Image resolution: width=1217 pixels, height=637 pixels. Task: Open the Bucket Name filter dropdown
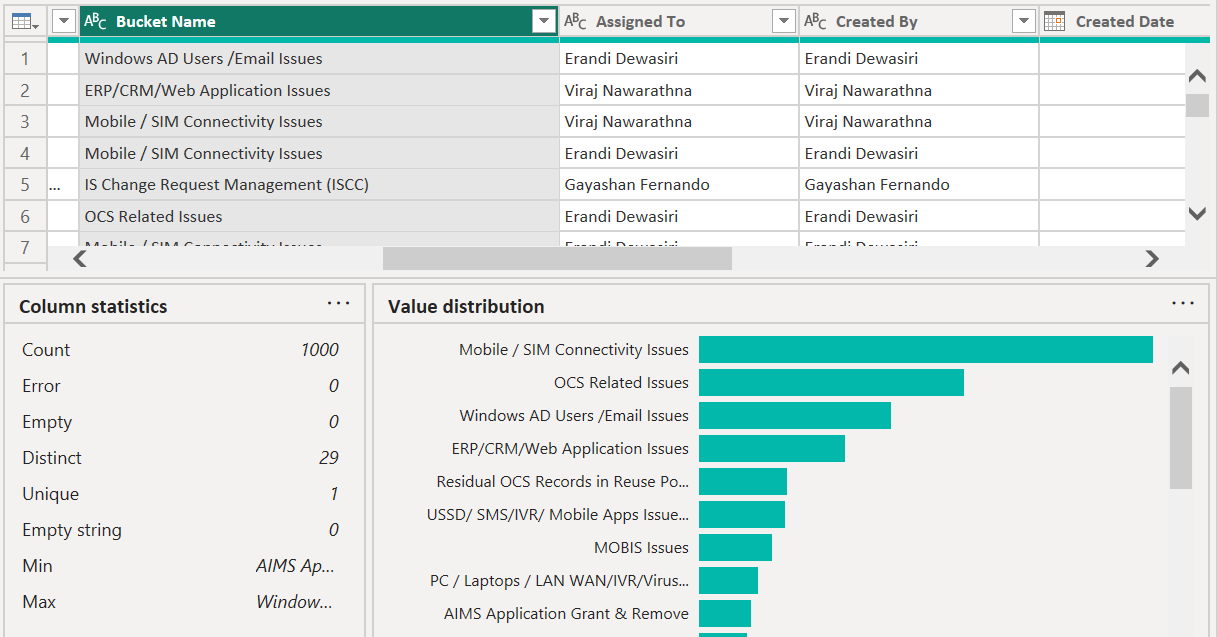[x=544, y=21]
